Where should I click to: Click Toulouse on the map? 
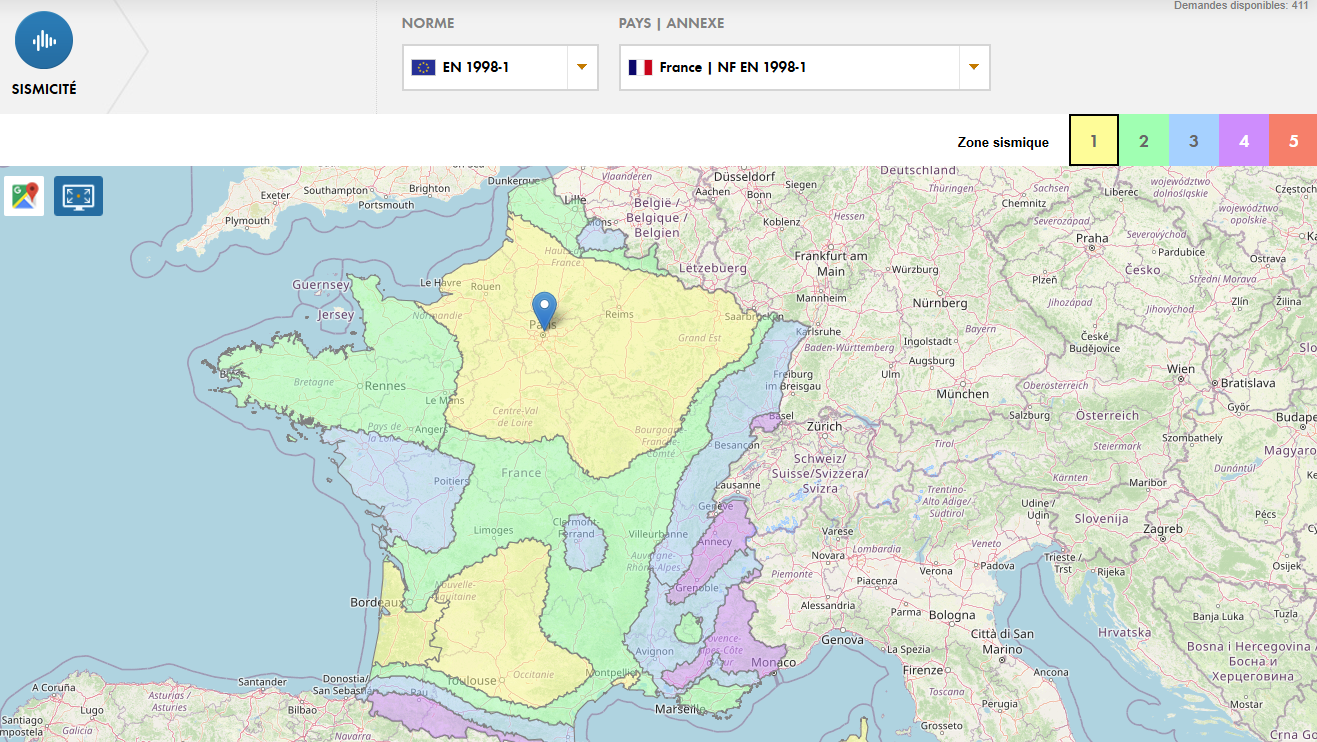[x=472, y=681]
